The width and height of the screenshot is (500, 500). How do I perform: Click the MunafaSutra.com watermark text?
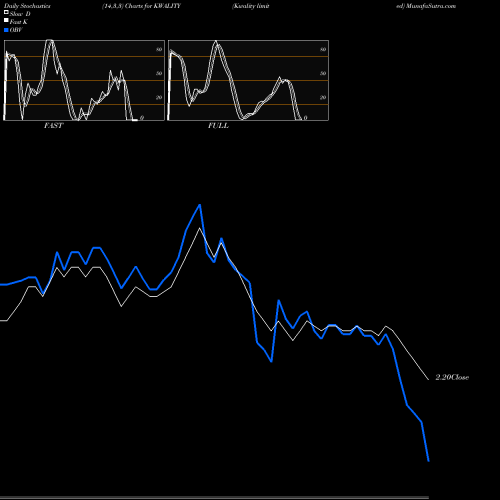click(431, 6)
